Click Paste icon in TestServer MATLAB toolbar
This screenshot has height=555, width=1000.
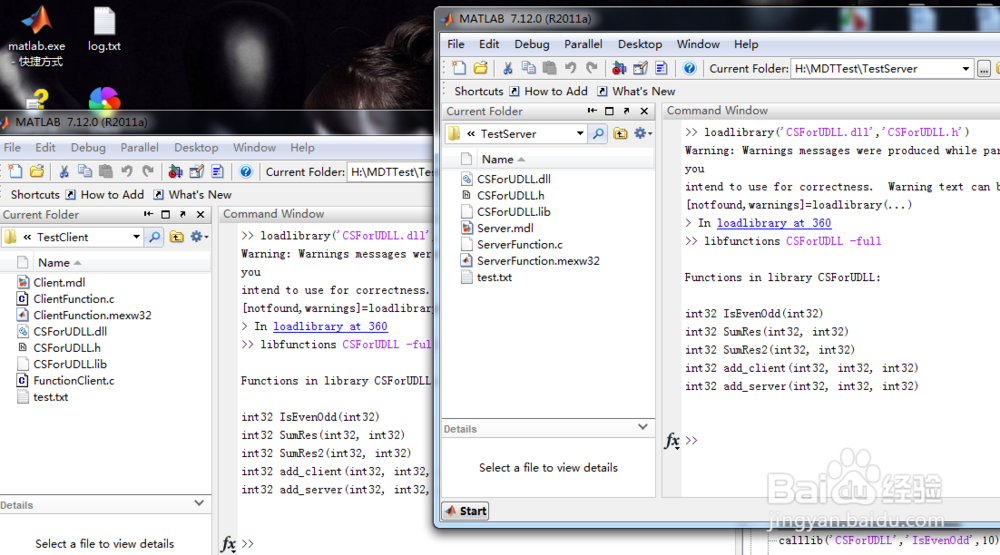(549, 68)
